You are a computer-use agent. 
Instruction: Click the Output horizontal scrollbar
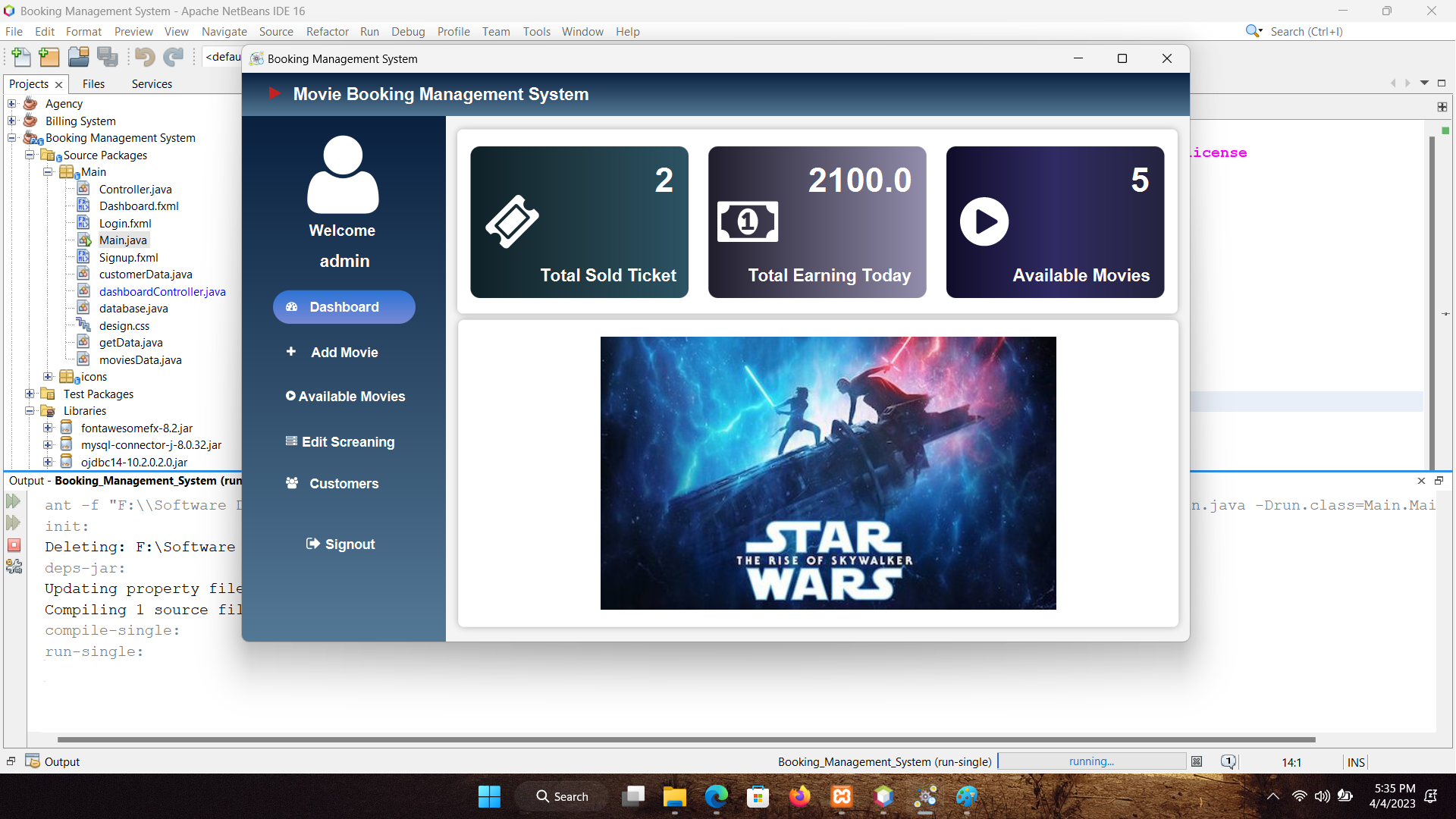[x=686, y=739]
